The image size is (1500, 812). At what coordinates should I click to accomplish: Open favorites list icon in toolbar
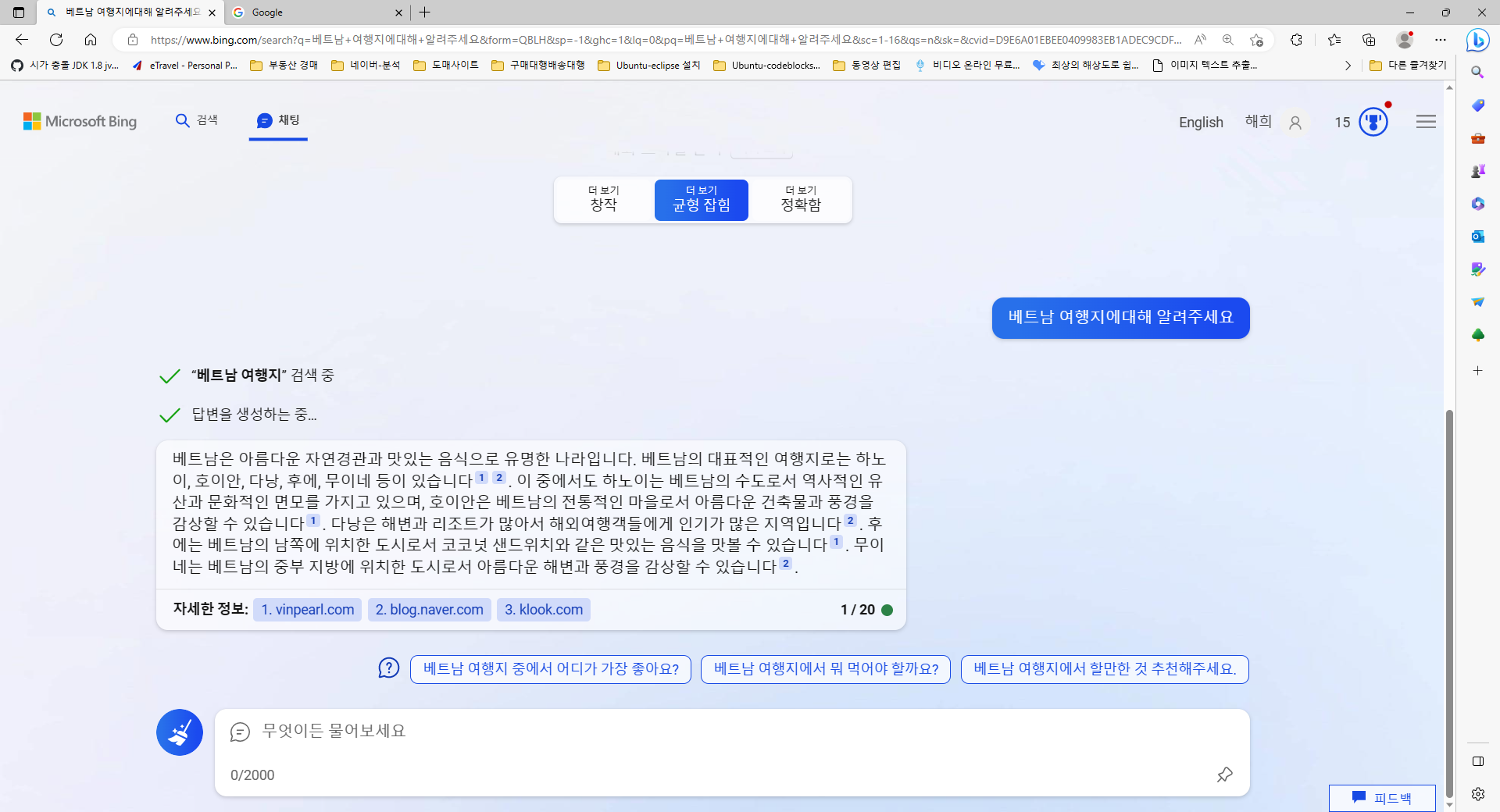coord(1334,40)
